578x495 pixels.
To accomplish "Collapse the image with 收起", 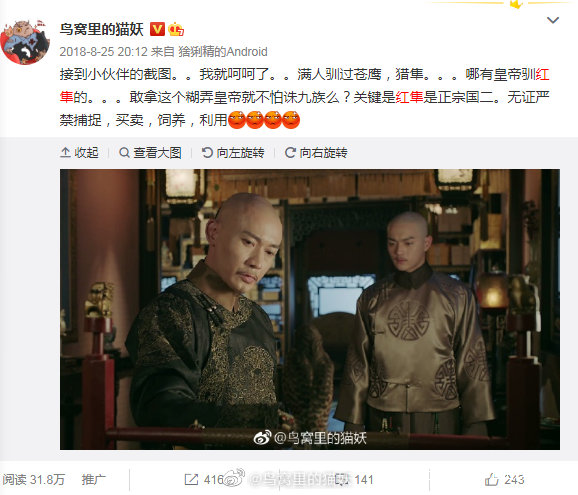I will click(79, 153).
